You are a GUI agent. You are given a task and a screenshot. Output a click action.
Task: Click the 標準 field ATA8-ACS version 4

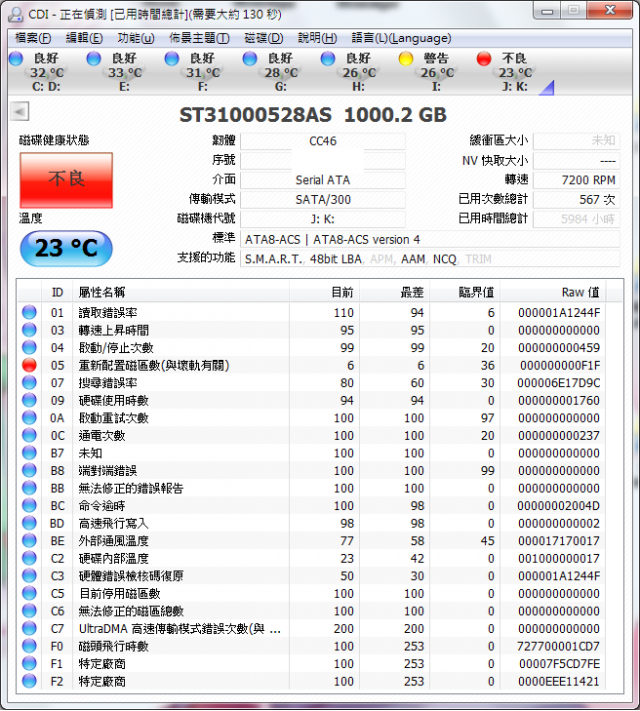[x=430, y=239]
